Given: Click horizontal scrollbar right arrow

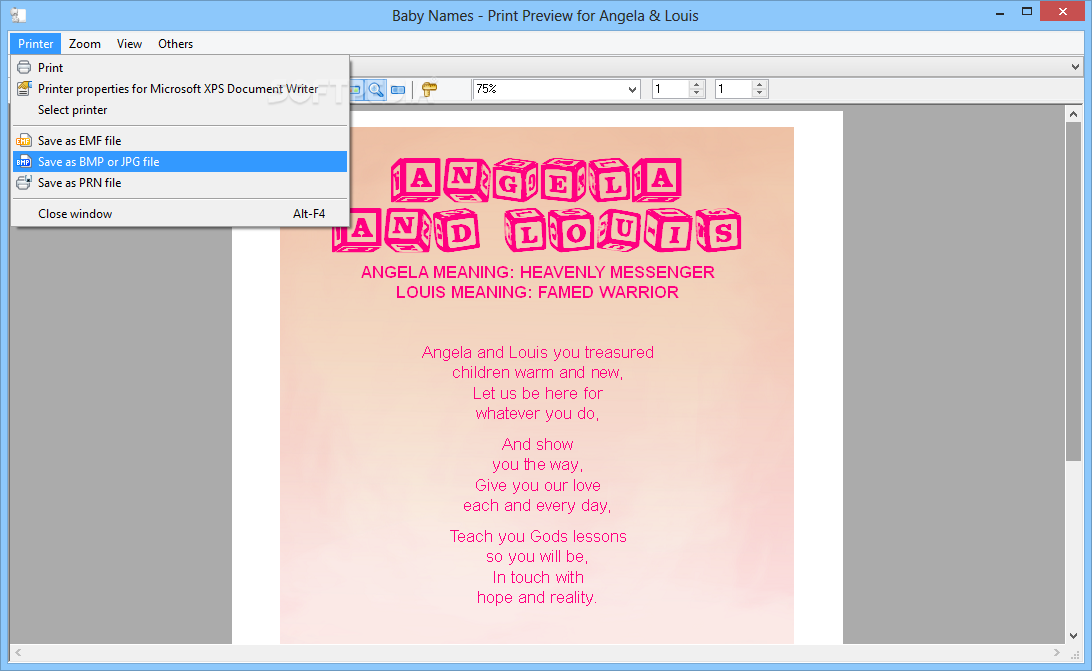Looking at the screenshot, I should pos(1056,653).
